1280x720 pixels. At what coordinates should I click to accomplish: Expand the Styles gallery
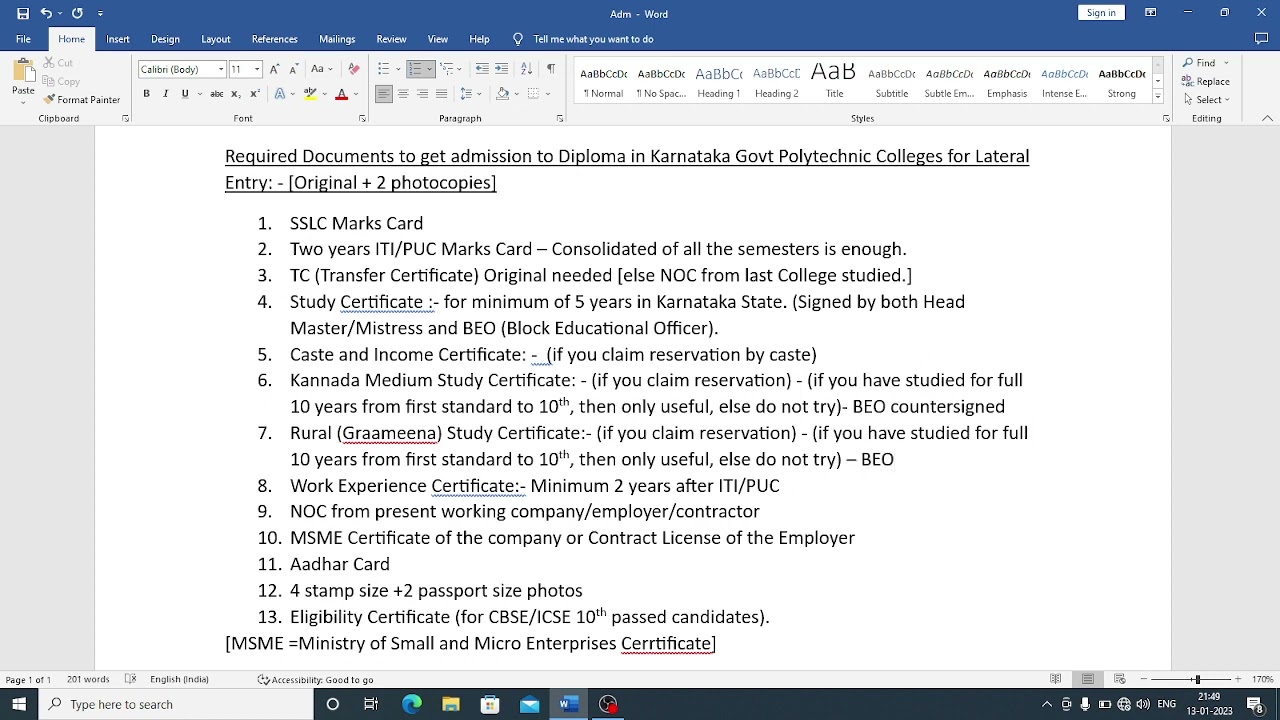pos(1158,97)
